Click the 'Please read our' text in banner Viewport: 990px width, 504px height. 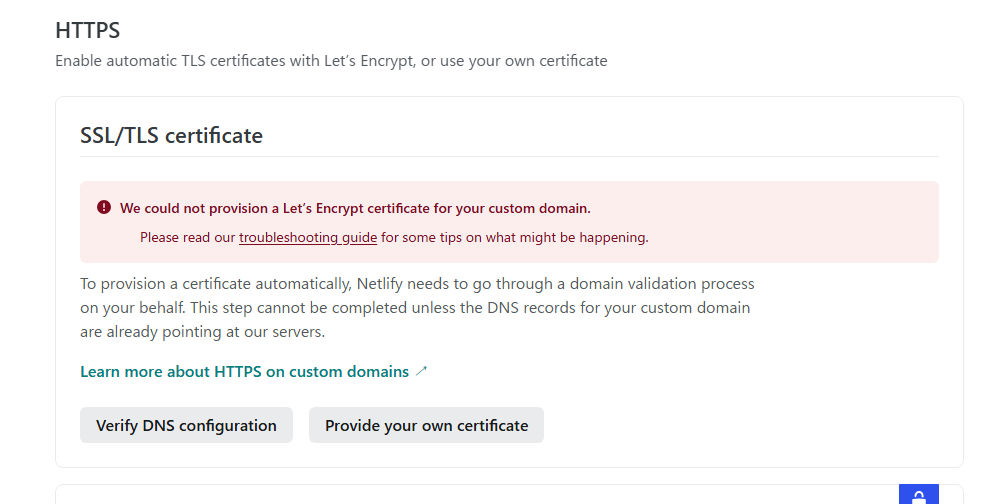pos(187,238)
